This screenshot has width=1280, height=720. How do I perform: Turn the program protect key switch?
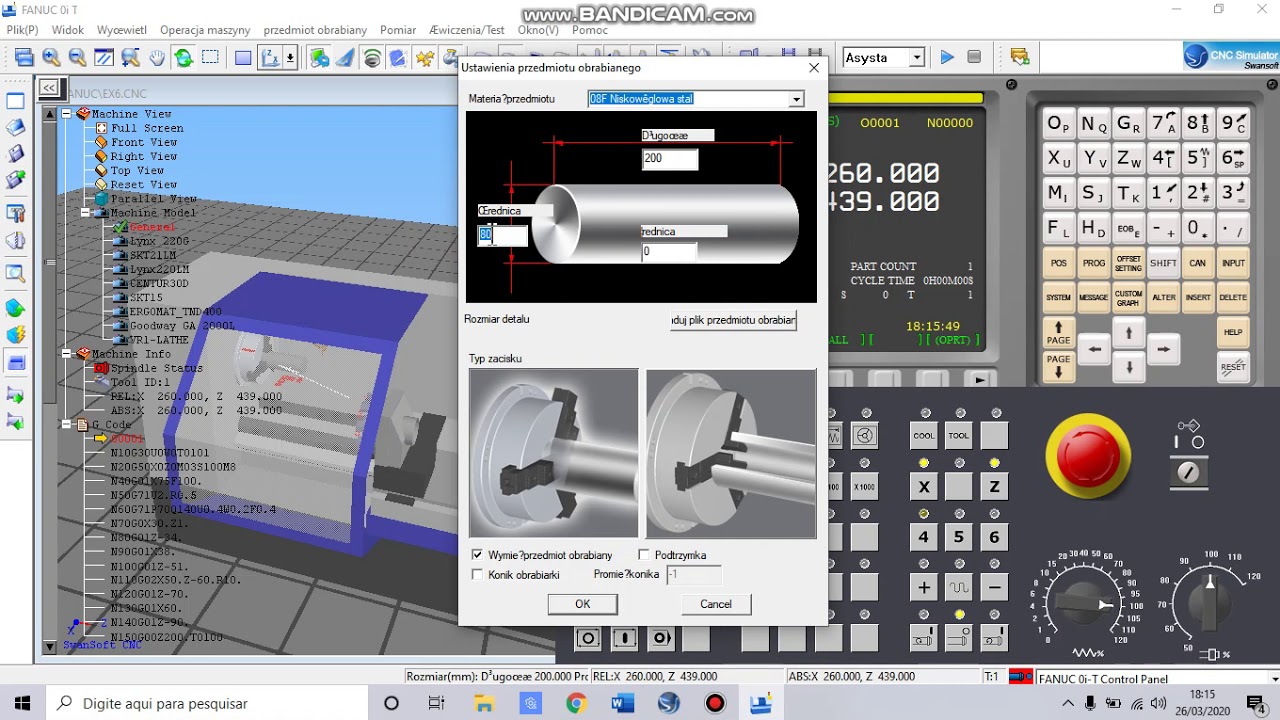1189,472
